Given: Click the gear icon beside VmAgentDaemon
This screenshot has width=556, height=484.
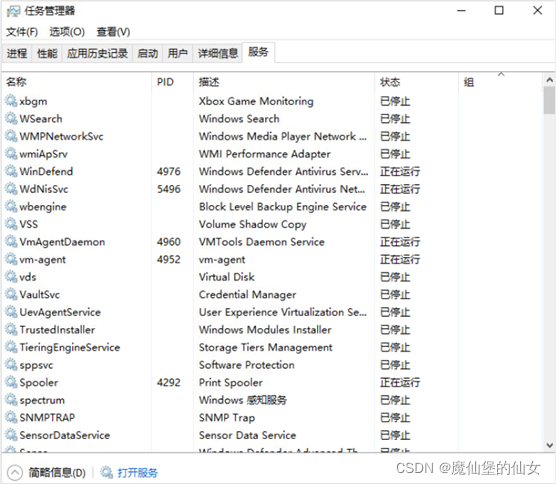Looking at the screenshot, I should [11, 241].
